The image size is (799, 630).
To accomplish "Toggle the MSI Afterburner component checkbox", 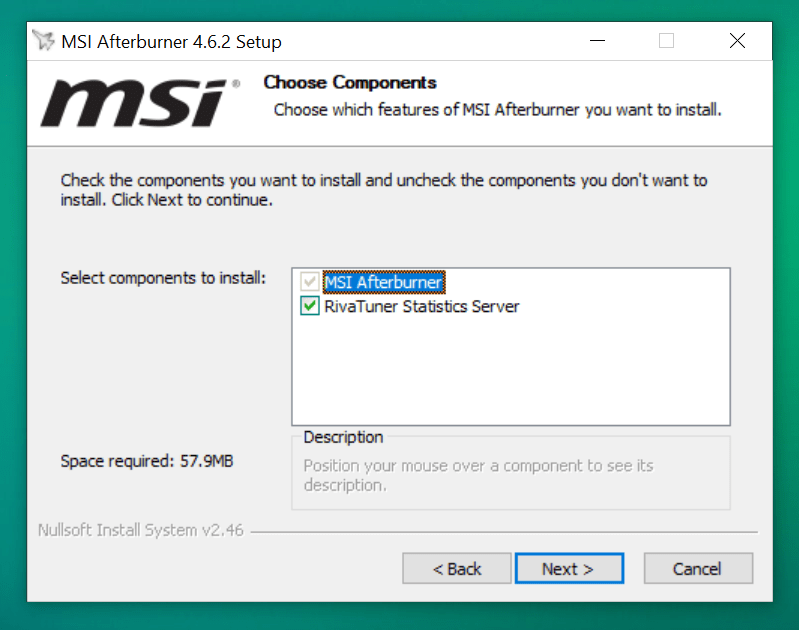I will 309,282.
